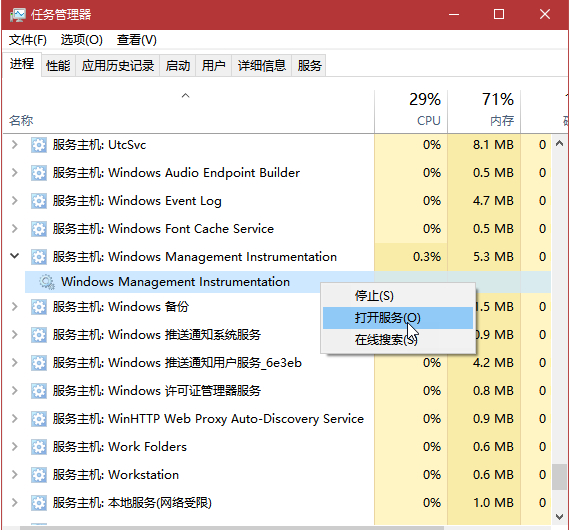The width and height of the screenshot is (570, 530).
Task: Switch to the 启动 tab
Action: 177,66
